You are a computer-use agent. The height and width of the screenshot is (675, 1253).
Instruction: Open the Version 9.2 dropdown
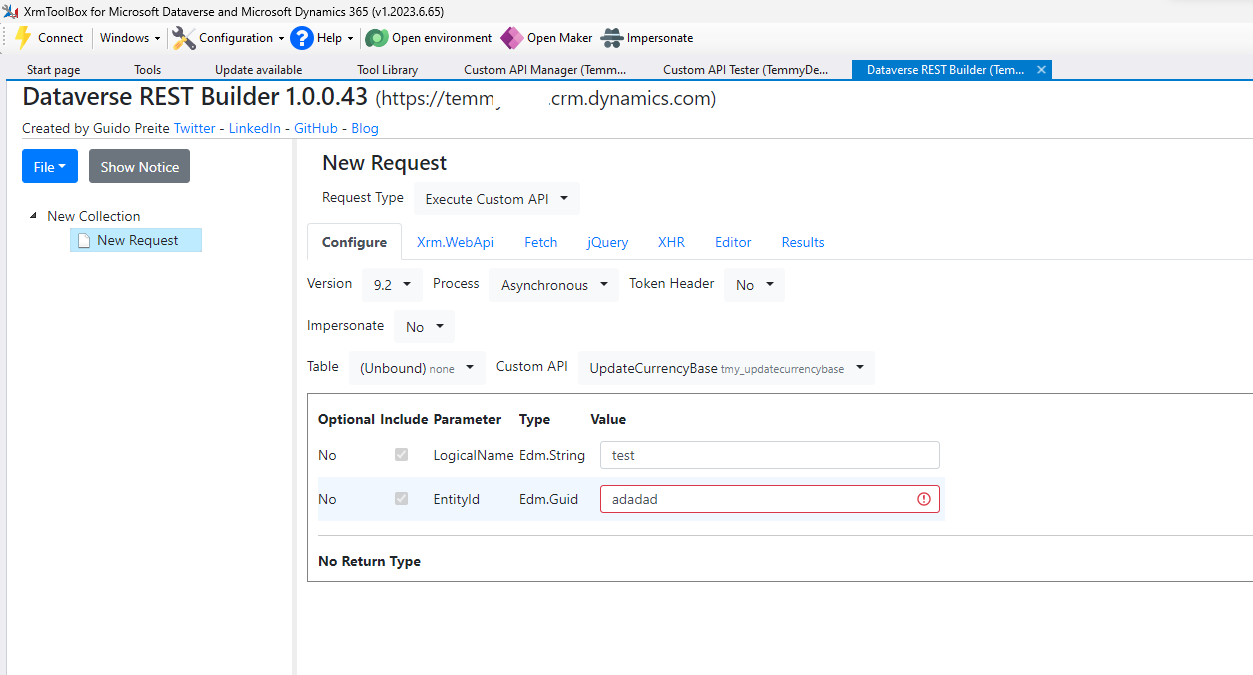[392, 285]
